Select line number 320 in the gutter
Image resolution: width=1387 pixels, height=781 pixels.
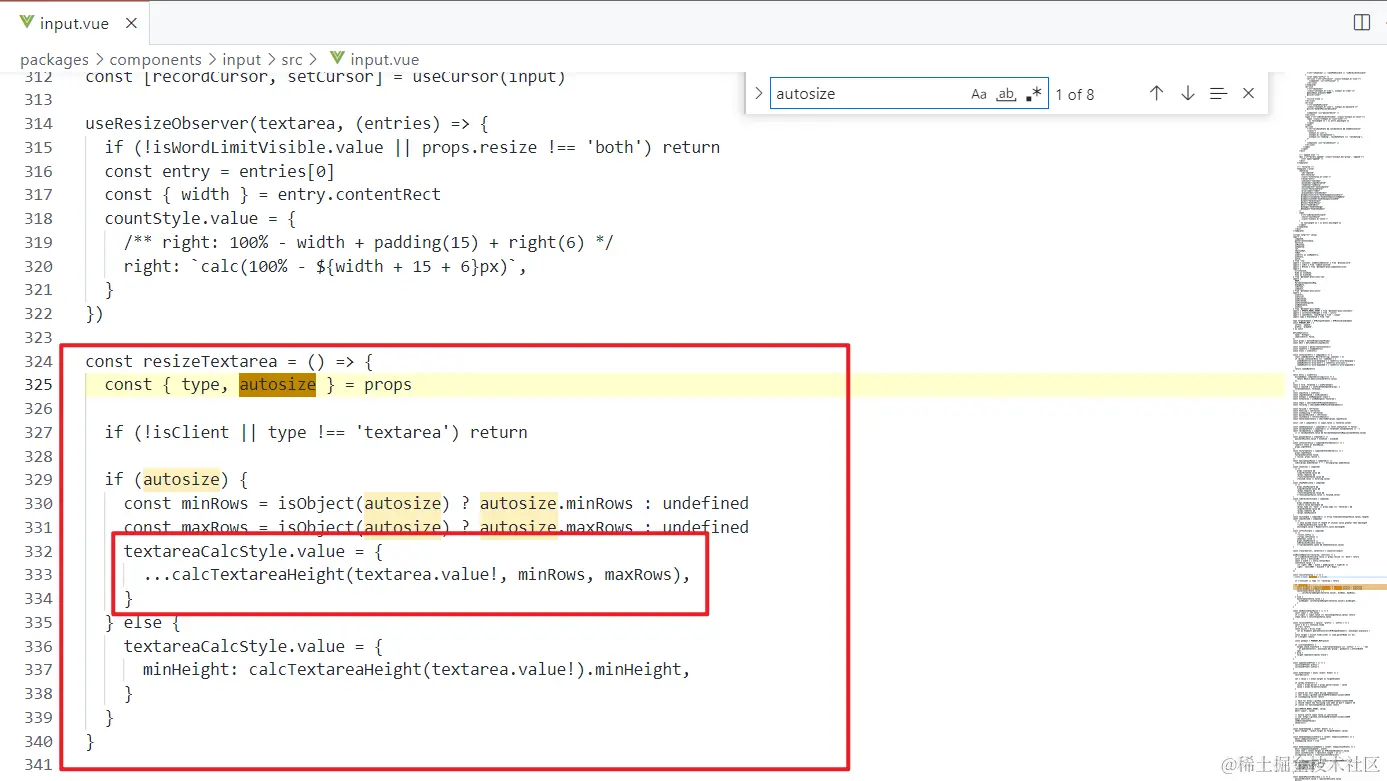[x=38, y=266]
